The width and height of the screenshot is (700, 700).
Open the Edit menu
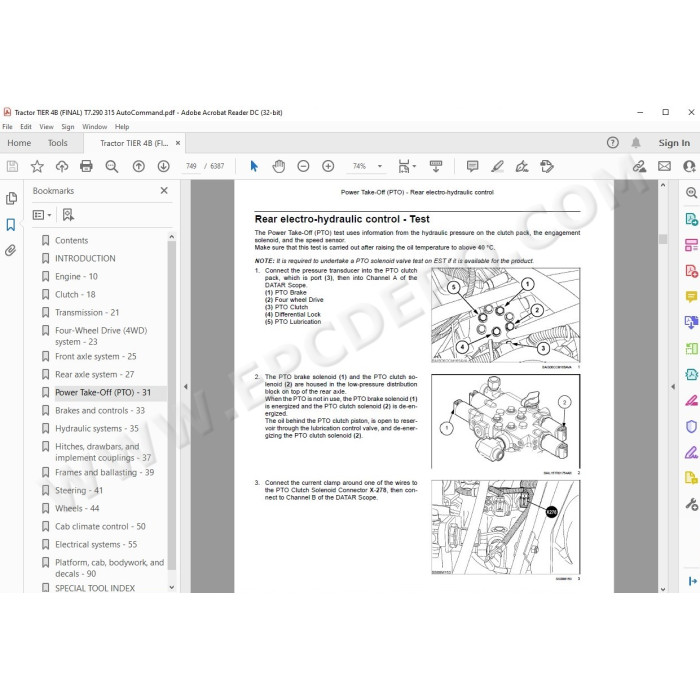(26, 127)
